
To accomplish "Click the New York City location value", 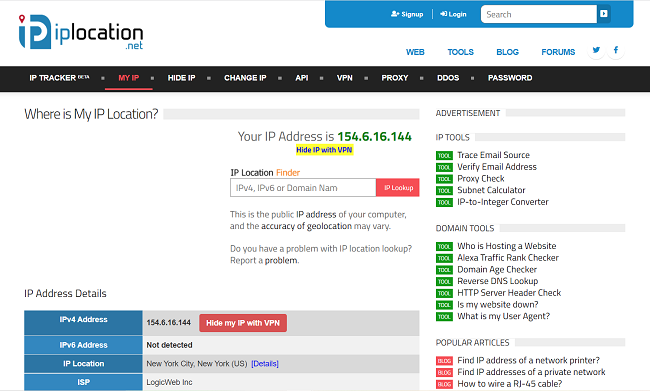I will tap(196, 364).
